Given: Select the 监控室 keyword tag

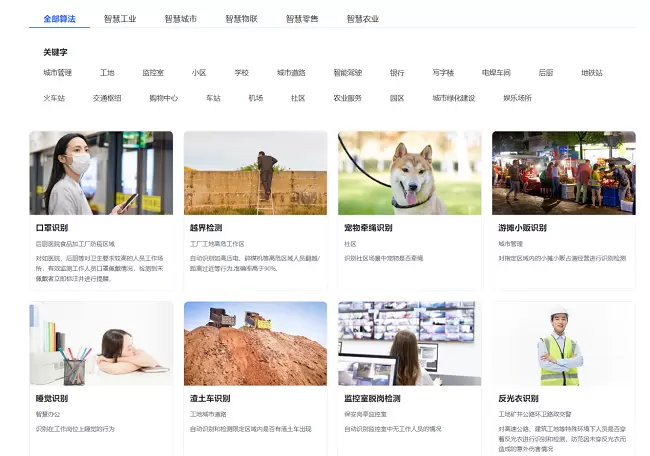Looking at the screenshot, I should 153,73.
